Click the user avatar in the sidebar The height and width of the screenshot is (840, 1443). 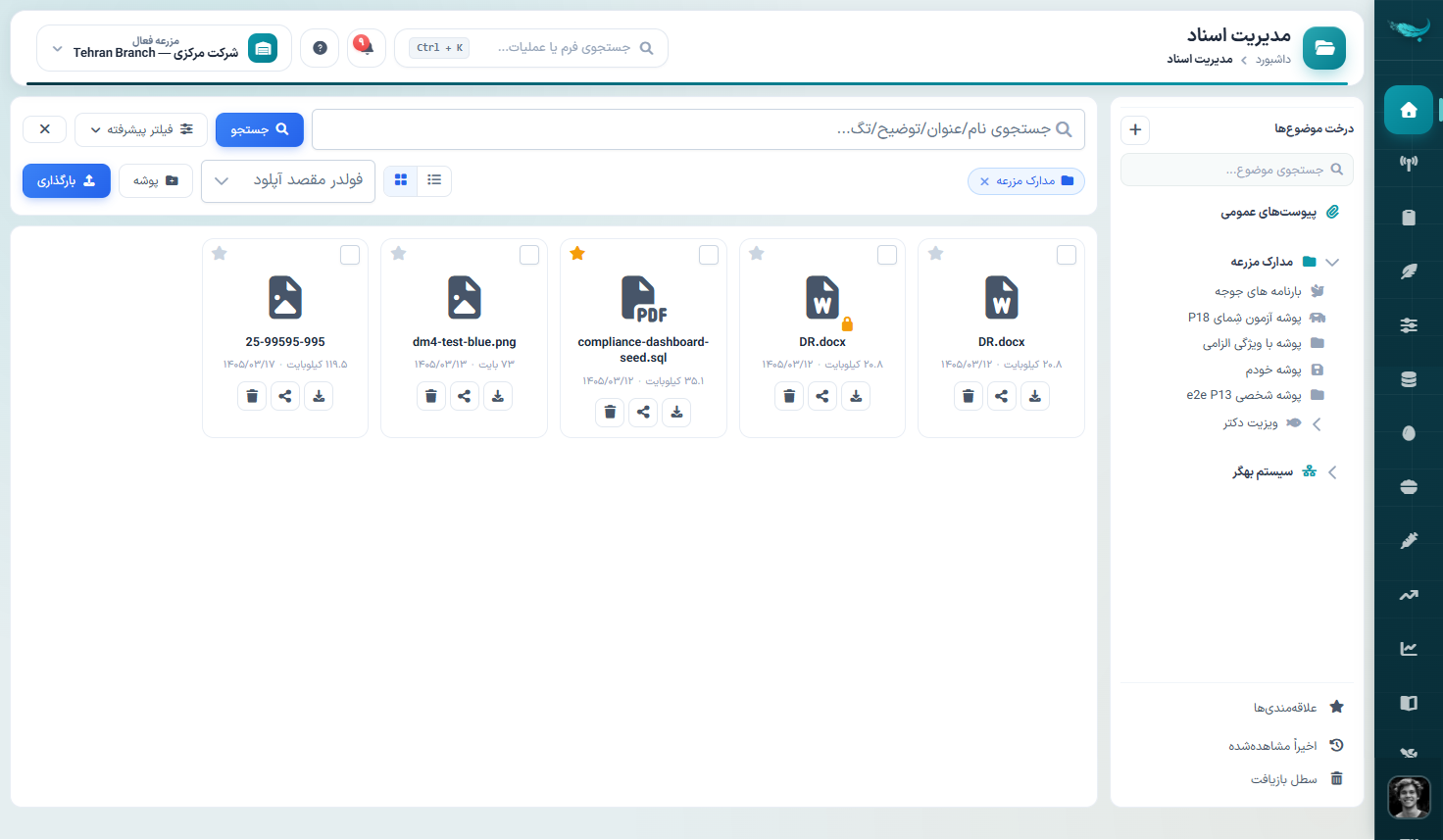(x=1409, y=798)
